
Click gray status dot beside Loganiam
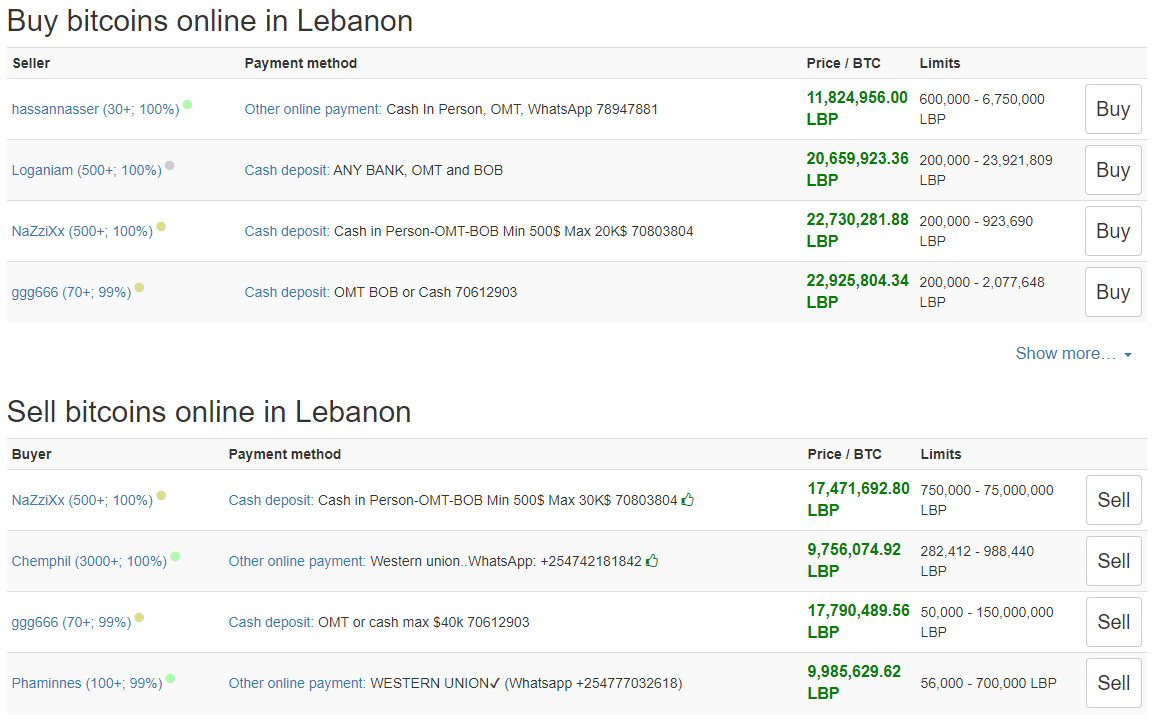coord(170,165)
